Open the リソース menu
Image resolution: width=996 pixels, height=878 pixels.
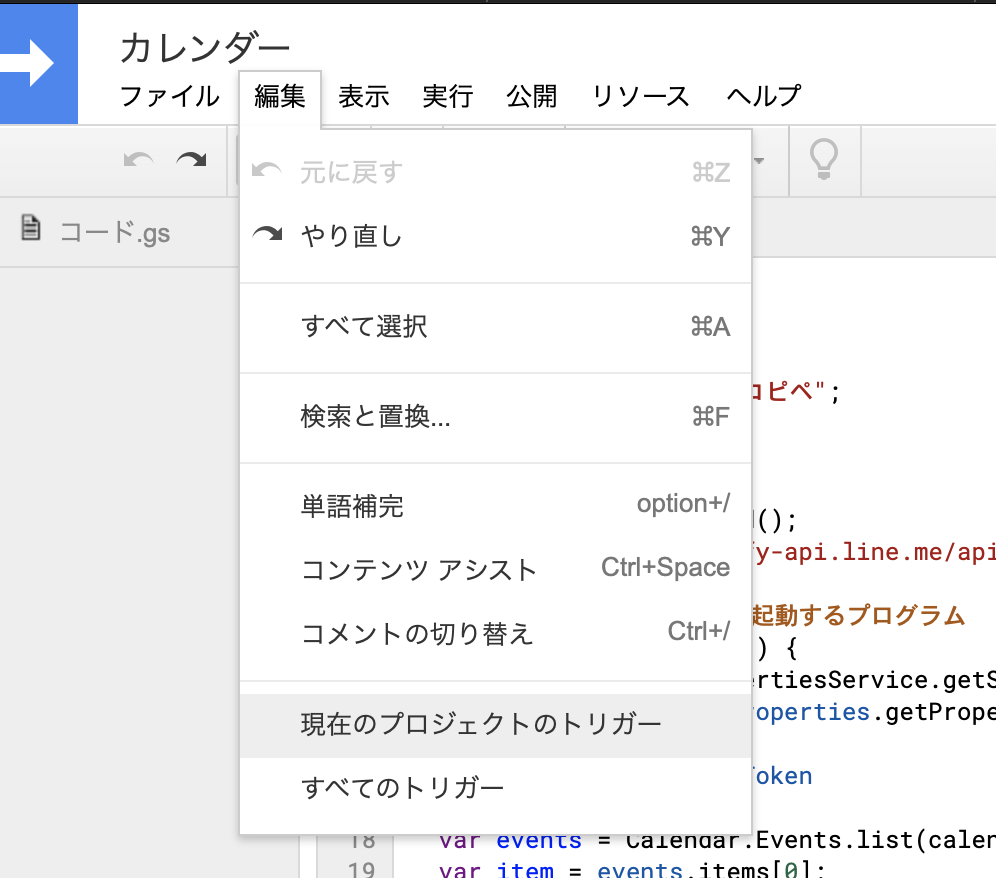(x=640, y=96)
